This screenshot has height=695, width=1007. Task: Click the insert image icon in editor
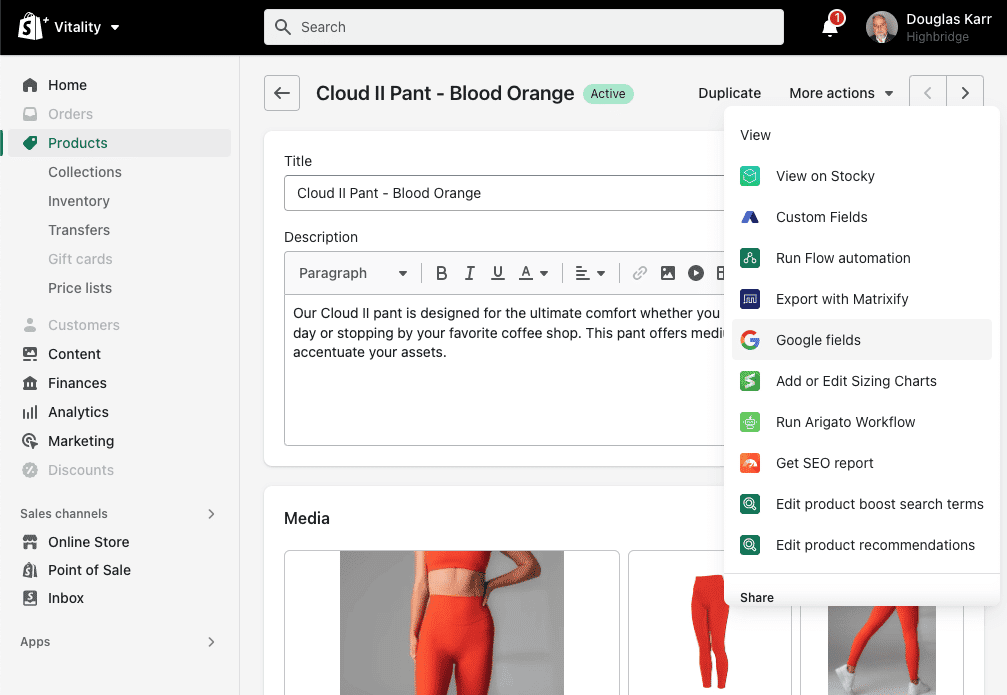(668, 273)
